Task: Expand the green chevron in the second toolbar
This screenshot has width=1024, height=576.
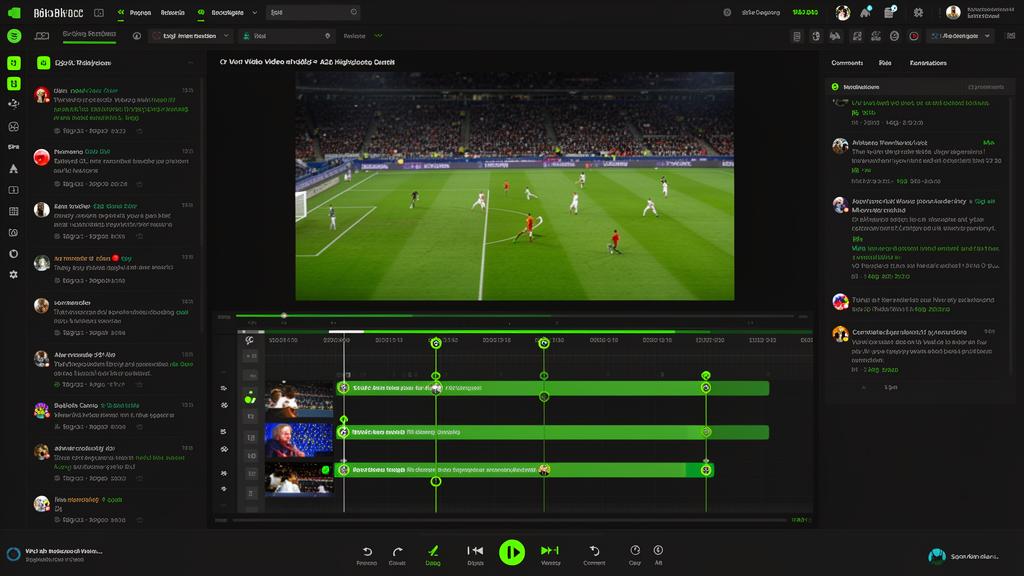Action: click(378, 36)
